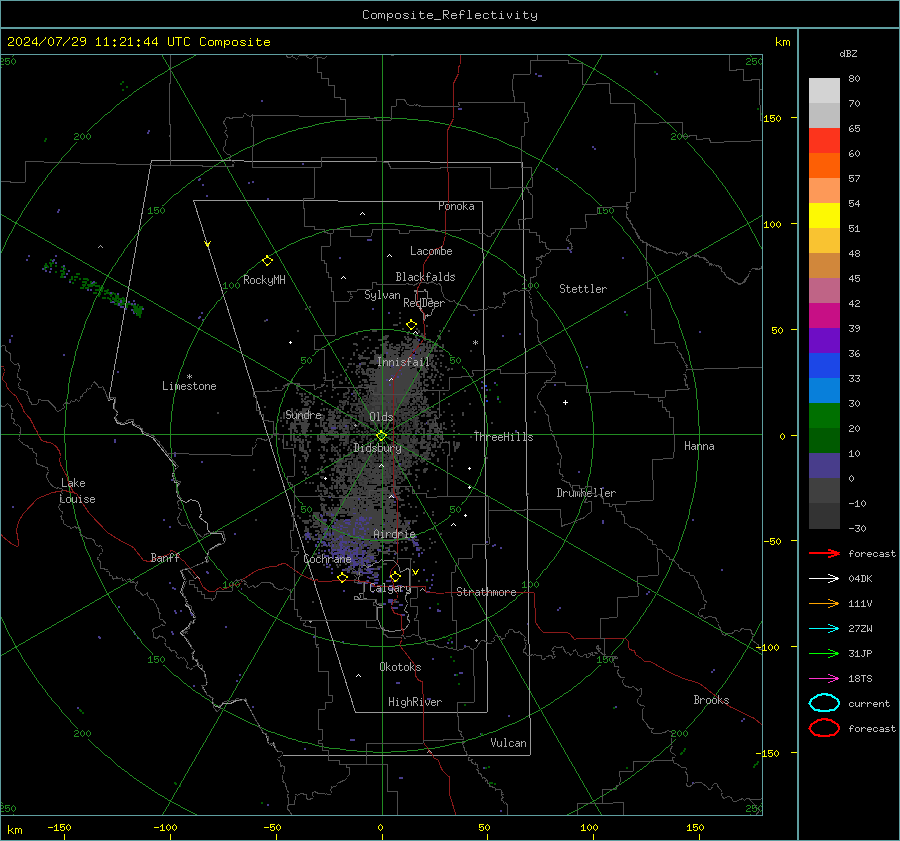
Task: Click the asterisk marker above Limestone
Action: coord(189,377)
